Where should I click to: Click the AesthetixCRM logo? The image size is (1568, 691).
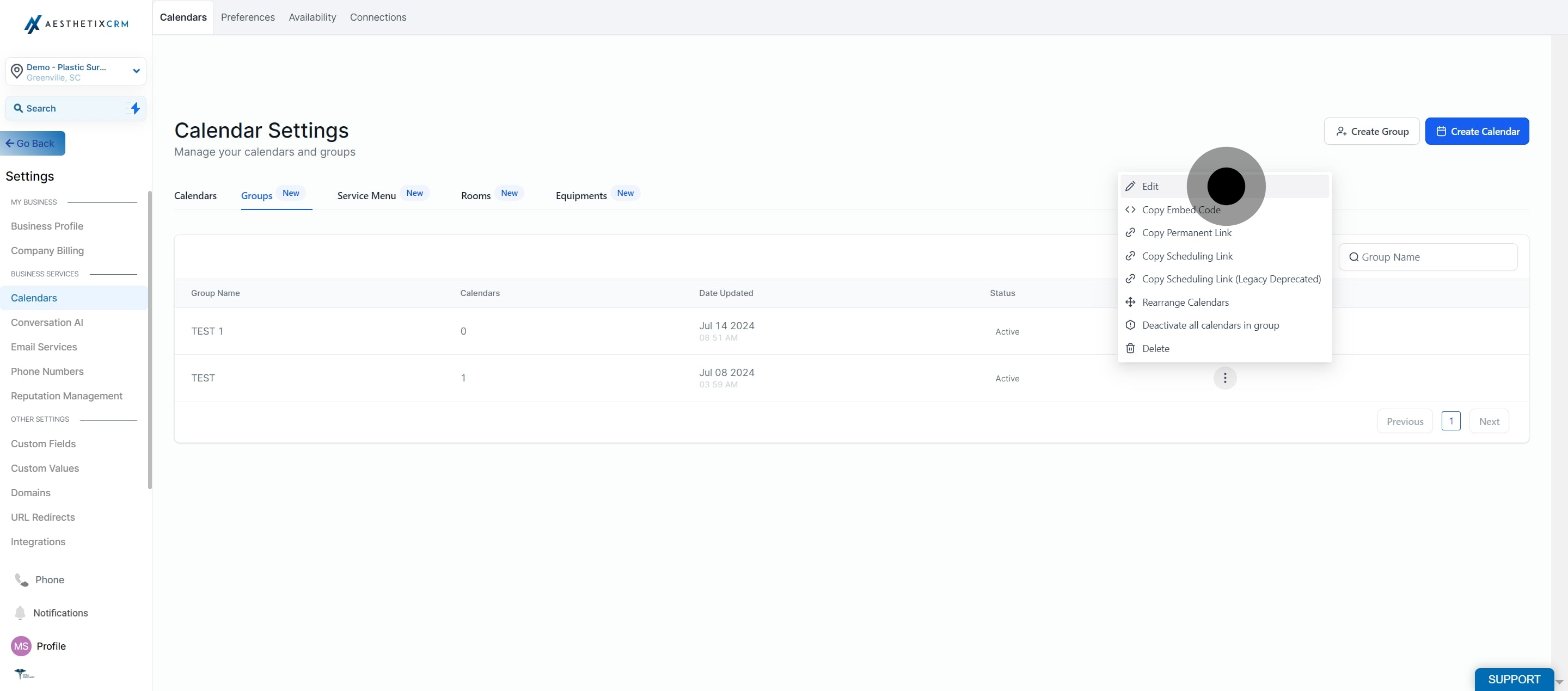pos(76,24)
